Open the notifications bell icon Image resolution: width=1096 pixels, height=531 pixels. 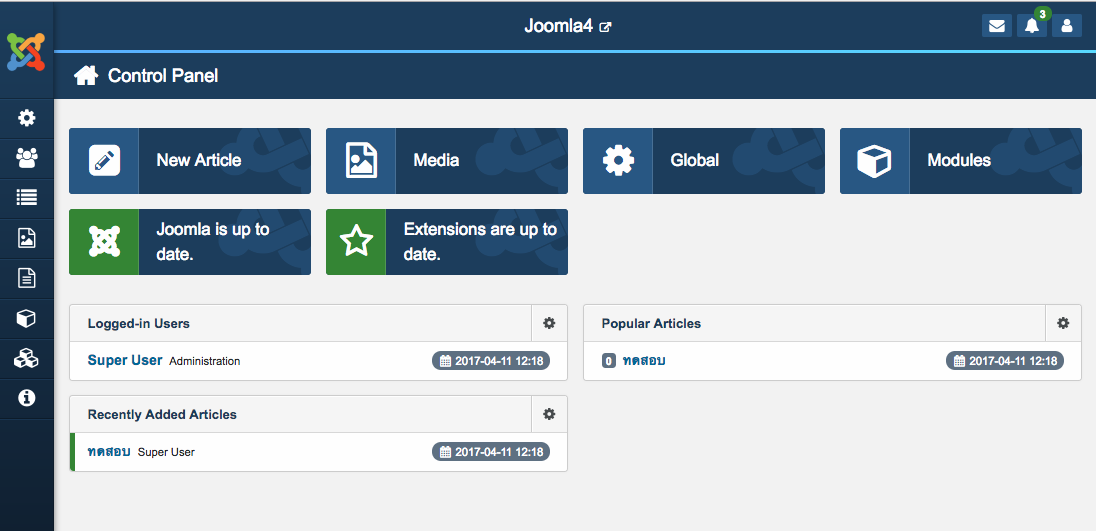point(1032,26)
